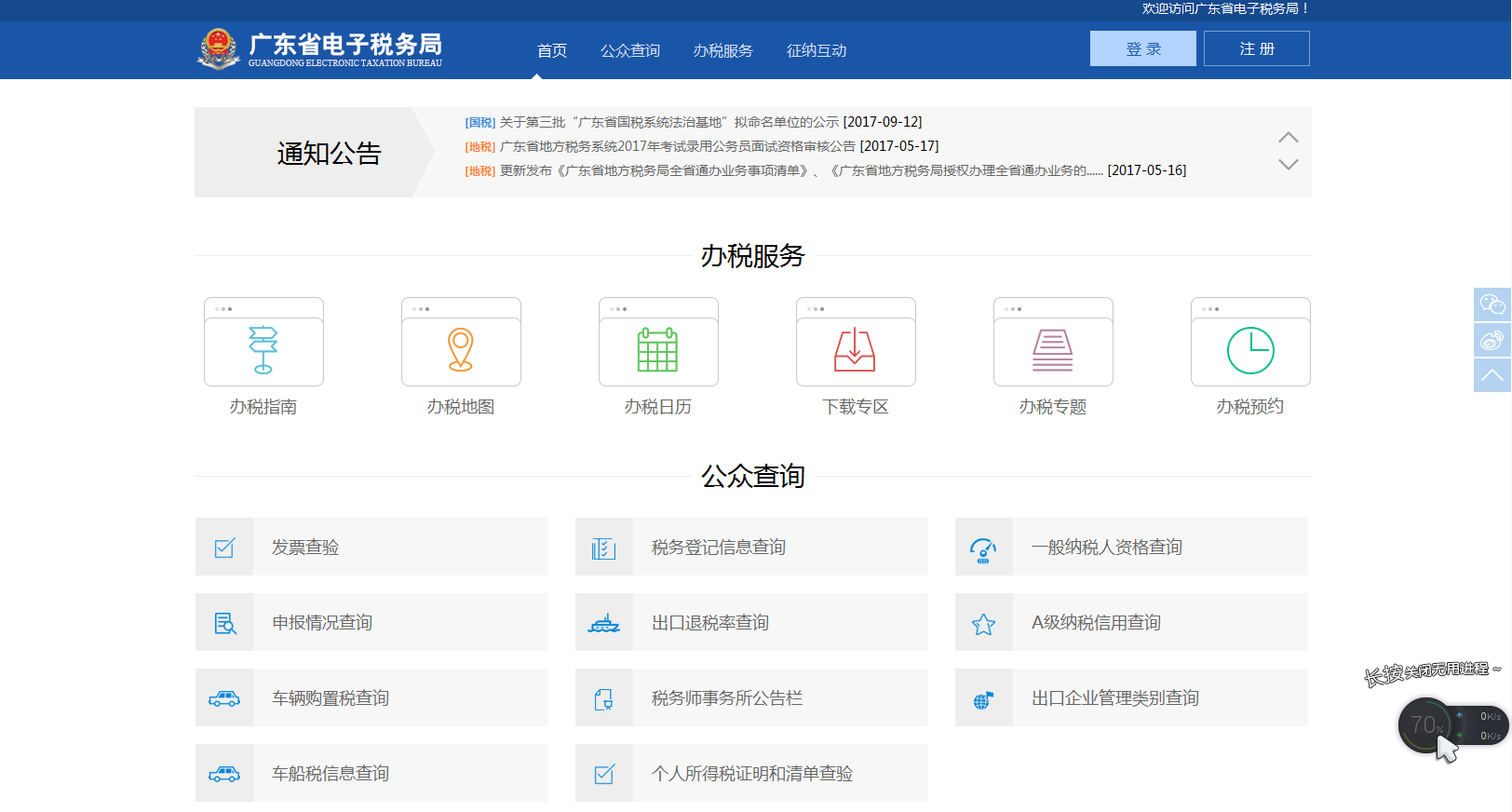Click the back-to-top arrow in sidebar

pos(1492,375)
